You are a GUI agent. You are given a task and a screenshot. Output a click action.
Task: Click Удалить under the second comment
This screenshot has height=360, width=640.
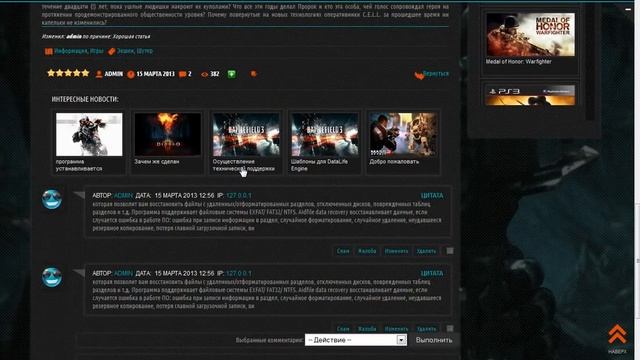click(x=426, y=329)
